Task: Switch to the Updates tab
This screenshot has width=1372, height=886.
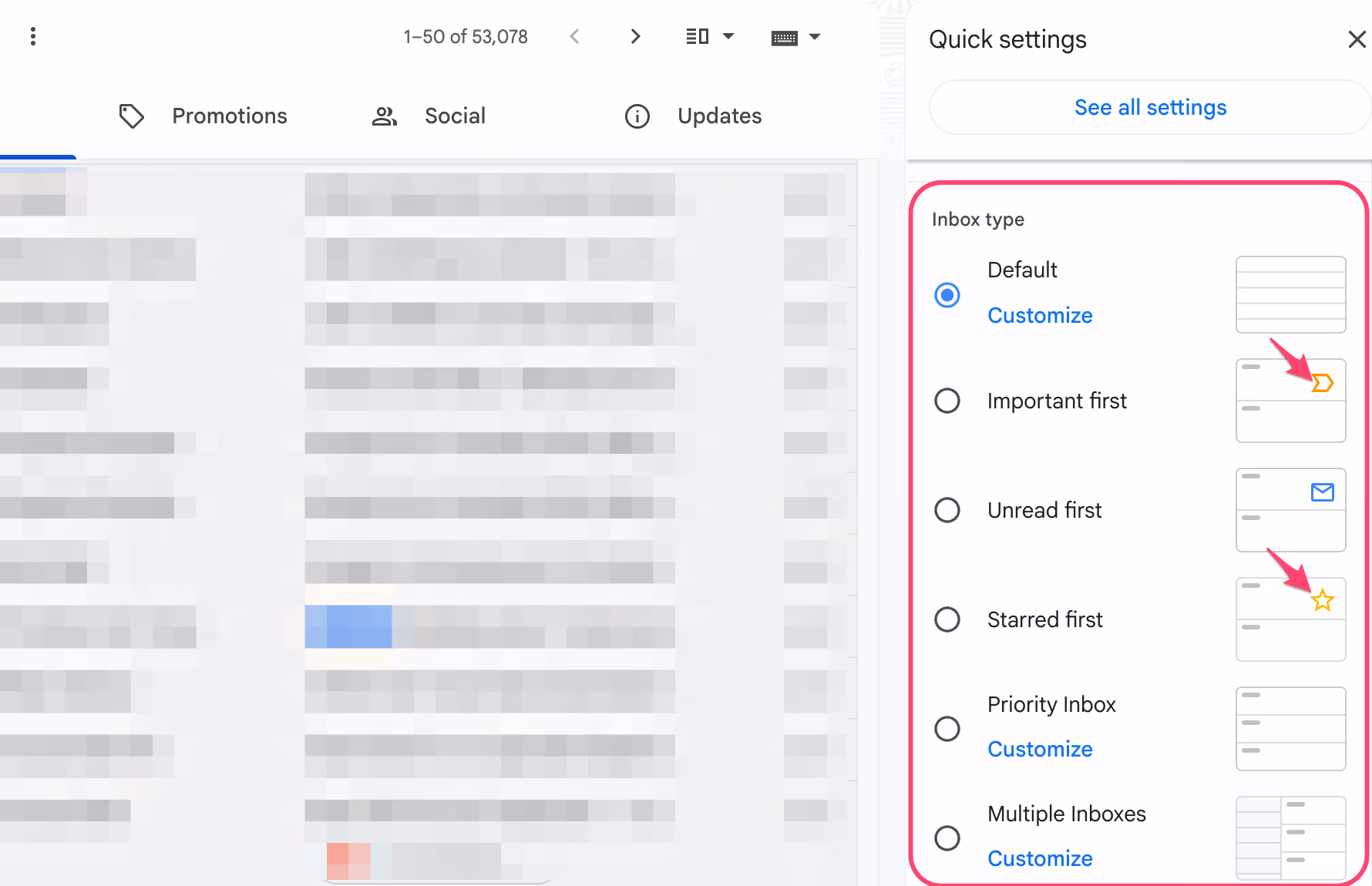Action: tap(719, 116)
